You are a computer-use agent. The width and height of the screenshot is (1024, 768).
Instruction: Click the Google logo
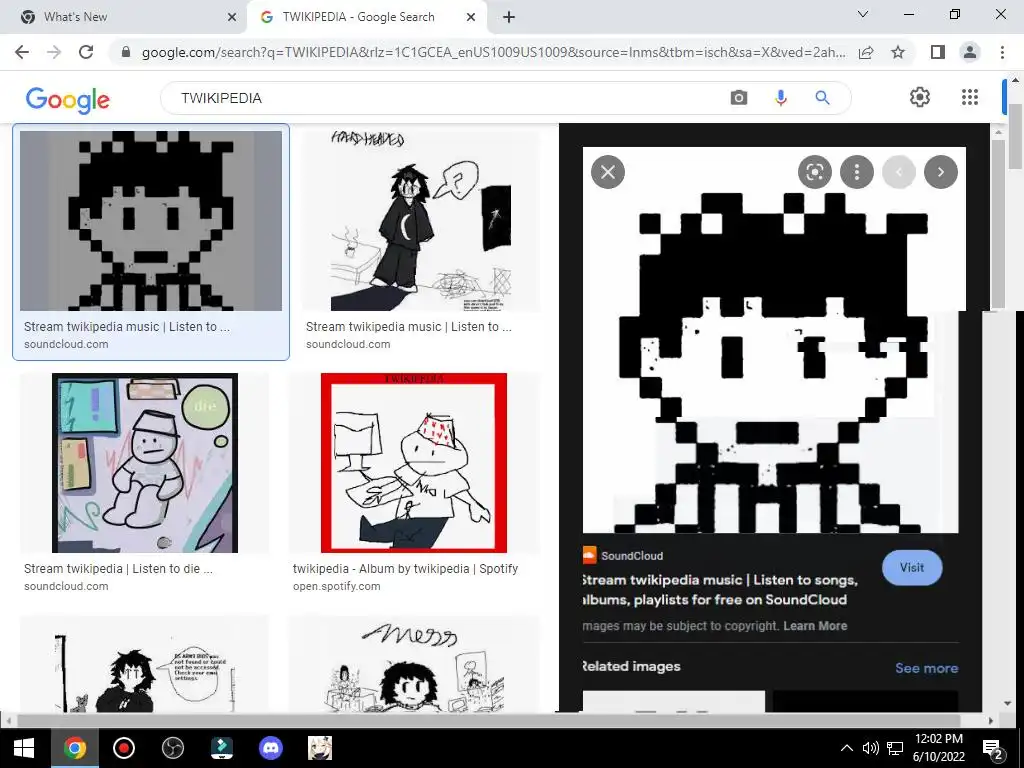pos(68,99)
